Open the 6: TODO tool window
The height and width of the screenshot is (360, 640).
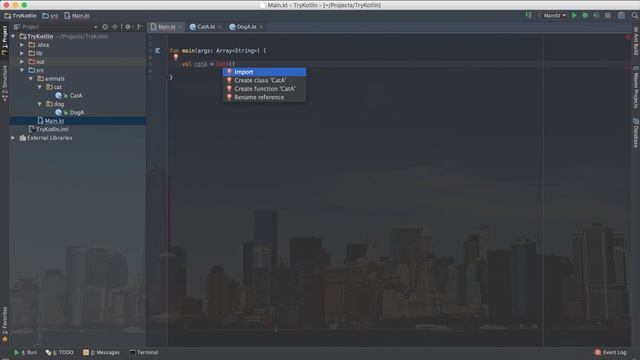[60, 352]
